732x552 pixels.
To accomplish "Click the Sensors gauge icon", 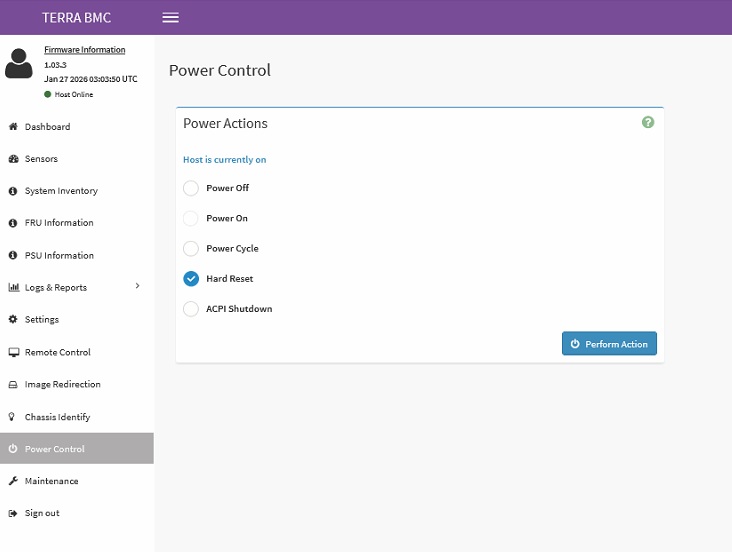I will tap(13, 159).
